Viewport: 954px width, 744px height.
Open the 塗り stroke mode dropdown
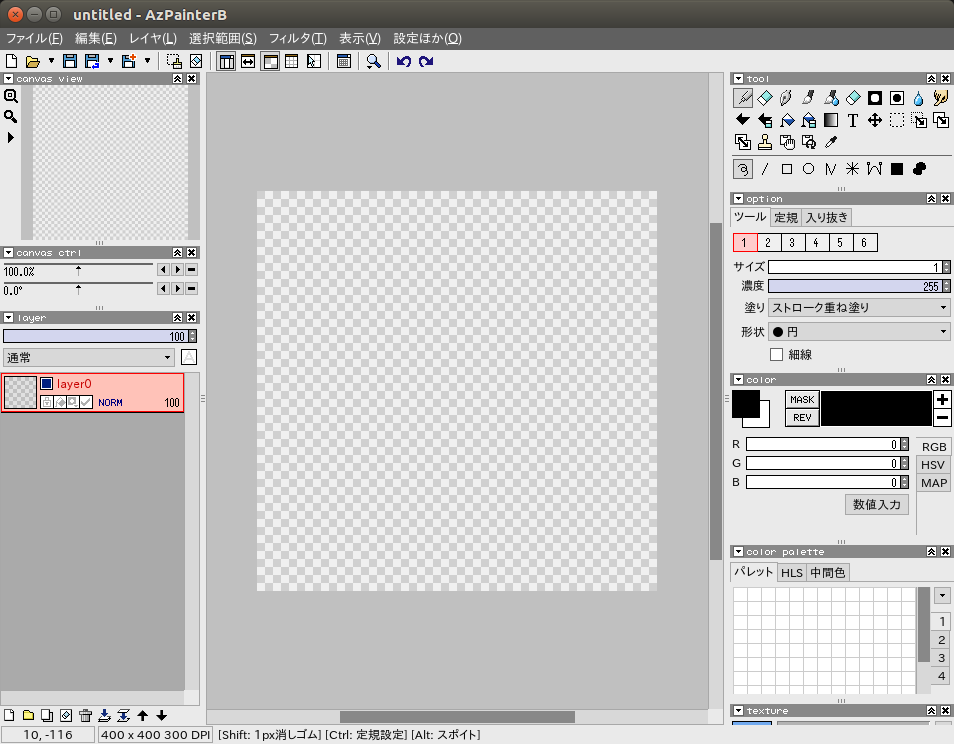859,308
